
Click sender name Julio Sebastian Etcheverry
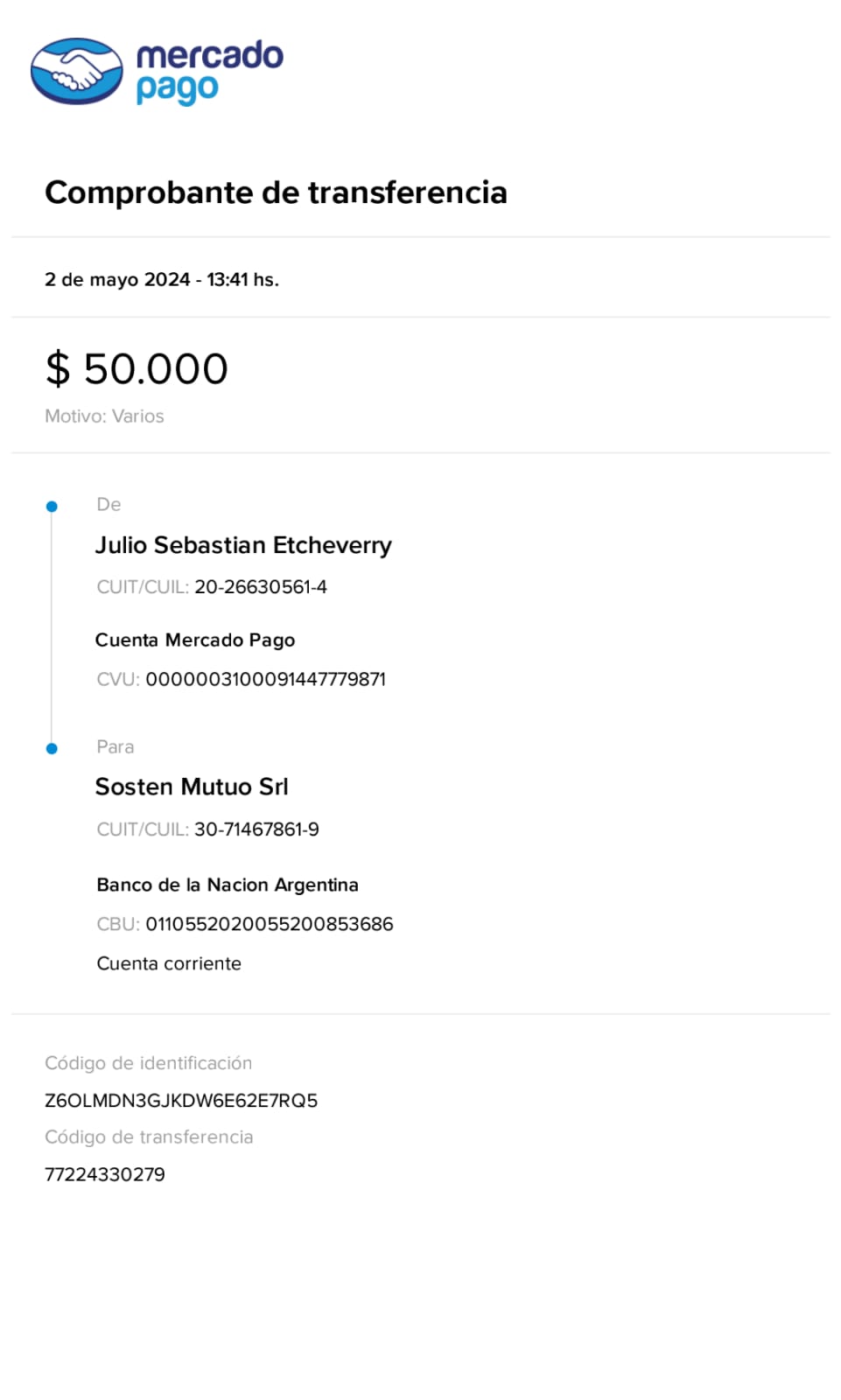243,545
